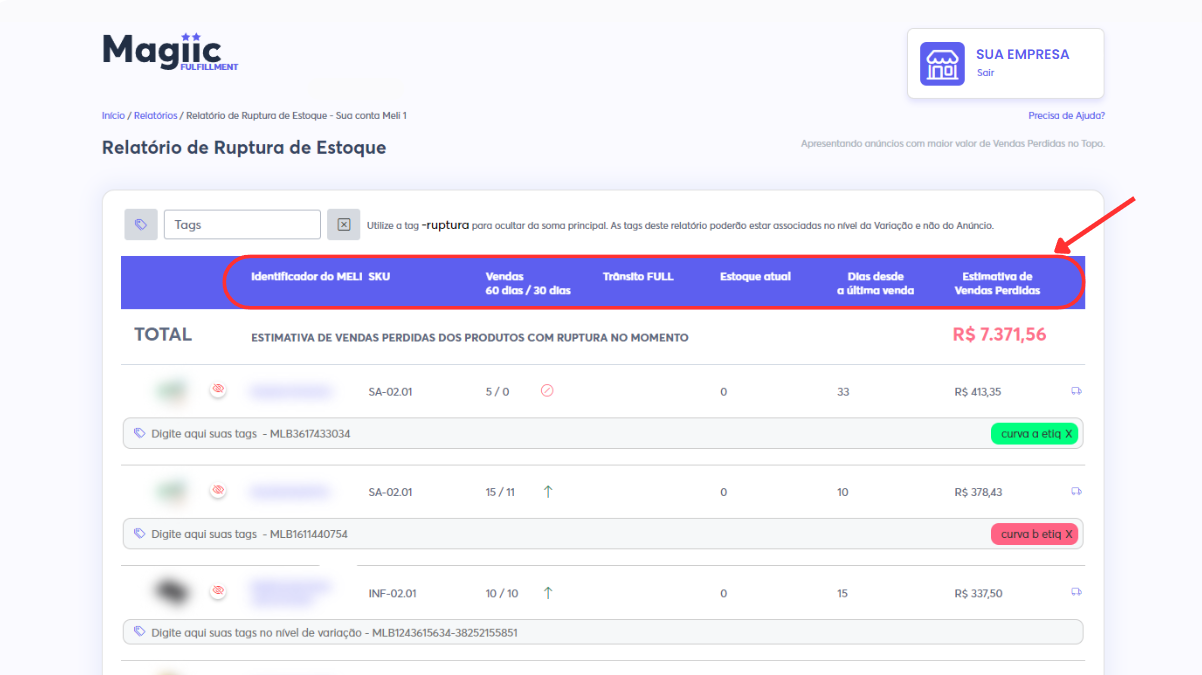
Task: Click the store icon beside SUA EMPRESA
Action: (x=941, y=64)
